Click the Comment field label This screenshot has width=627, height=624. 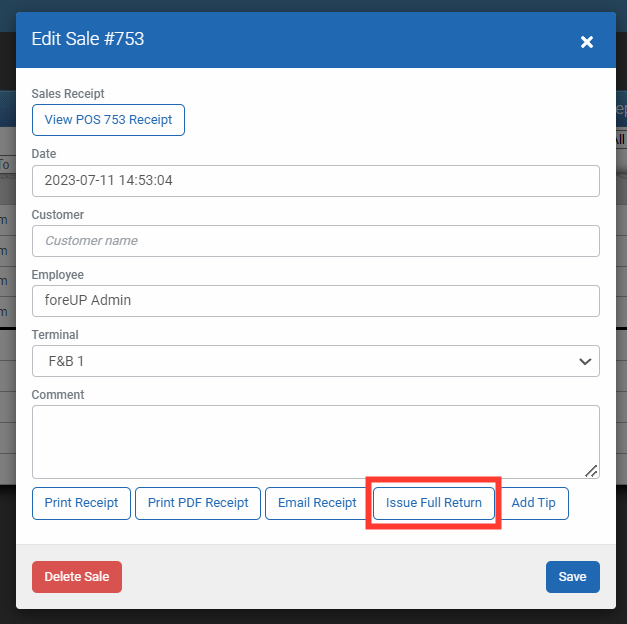point(58,395)
